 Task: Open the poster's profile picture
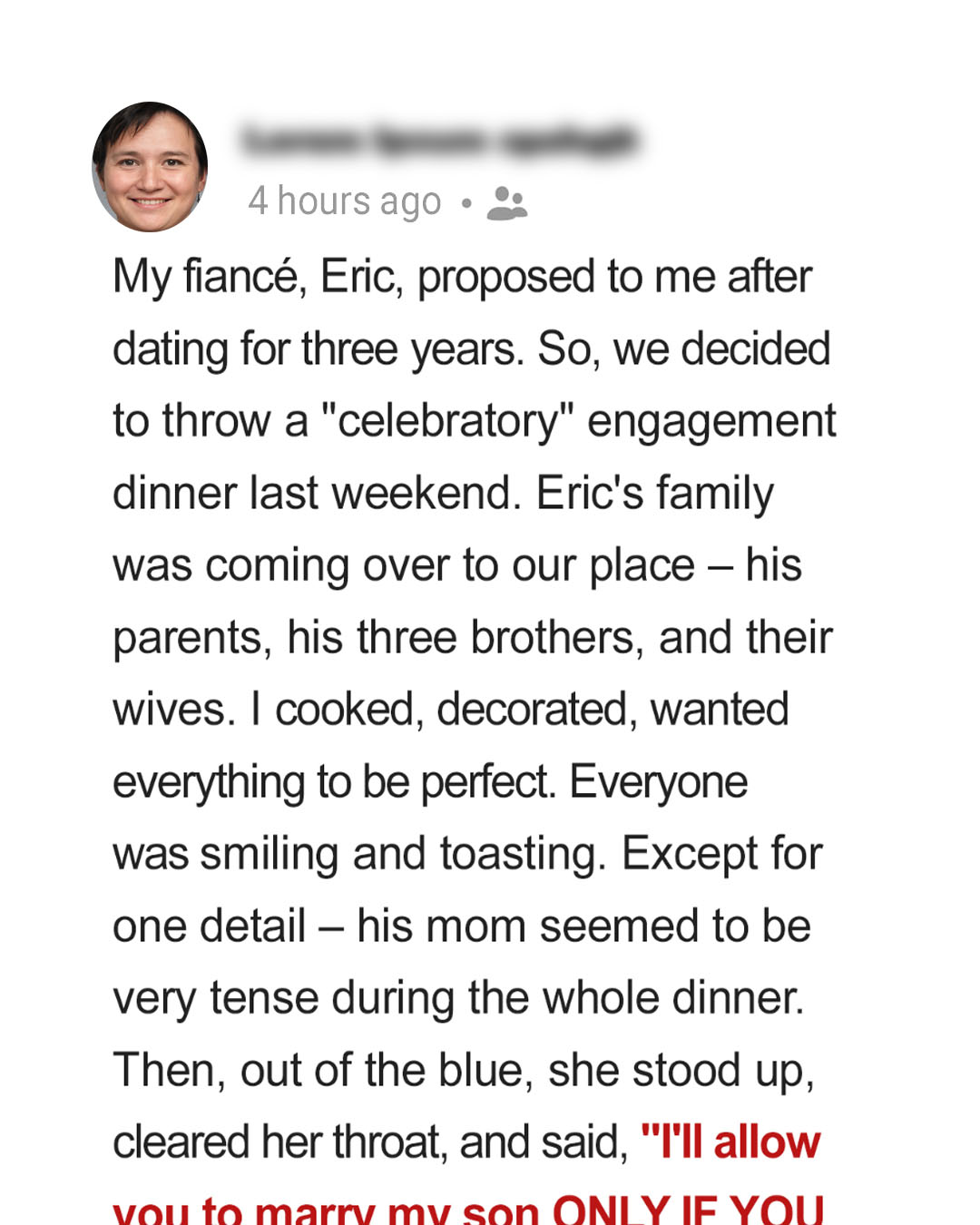pos(150,167)
